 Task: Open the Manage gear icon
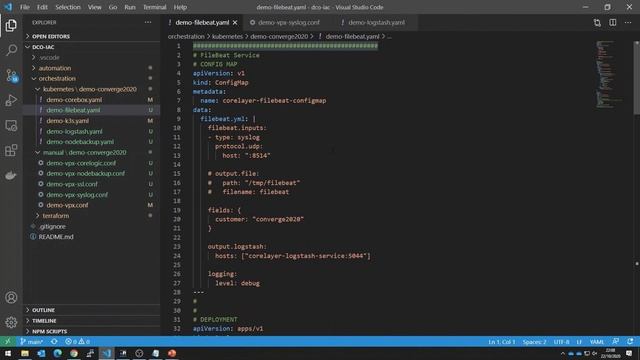coord(11,322)
